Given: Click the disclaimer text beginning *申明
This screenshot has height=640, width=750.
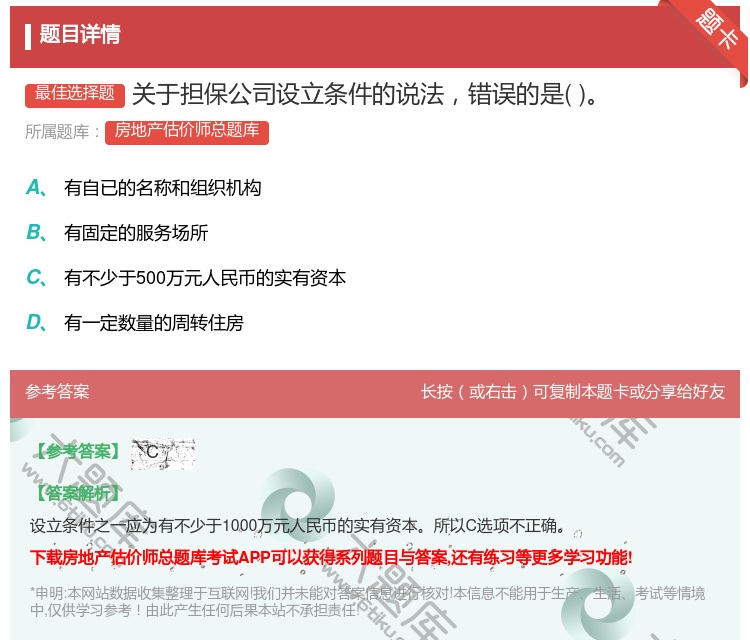Looking at the screenshot, I should click(x=367, y=601).
